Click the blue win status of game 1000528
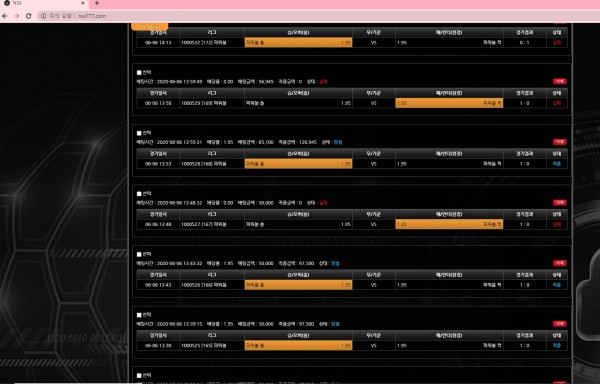 point(557,164)
